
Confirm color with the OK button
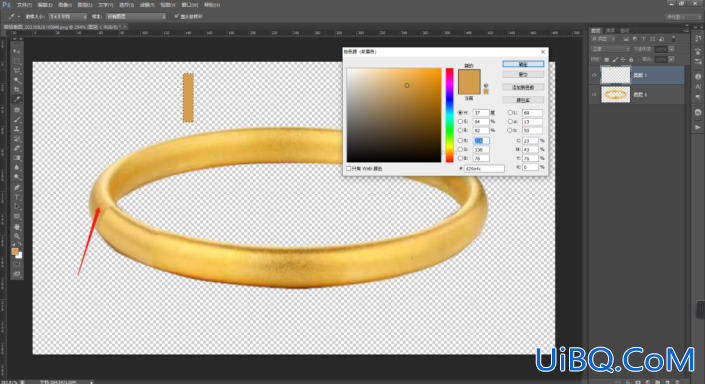(x=523, y=64)
